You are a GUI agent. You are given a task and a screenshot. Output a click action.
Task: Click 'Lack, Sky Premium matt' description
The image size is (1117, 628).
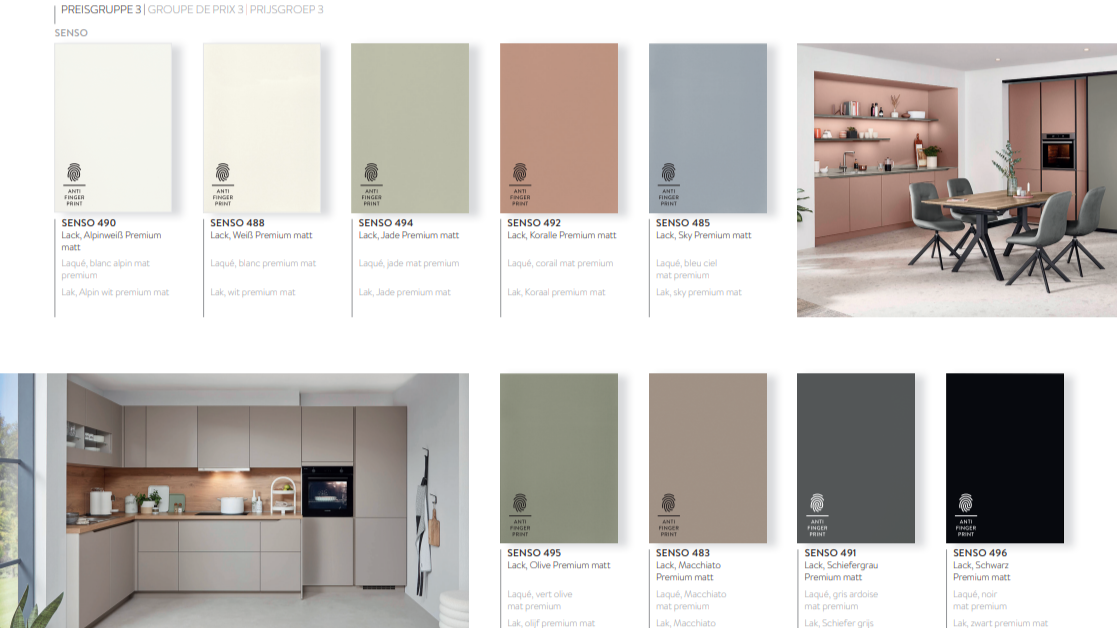tap(703, 235)
